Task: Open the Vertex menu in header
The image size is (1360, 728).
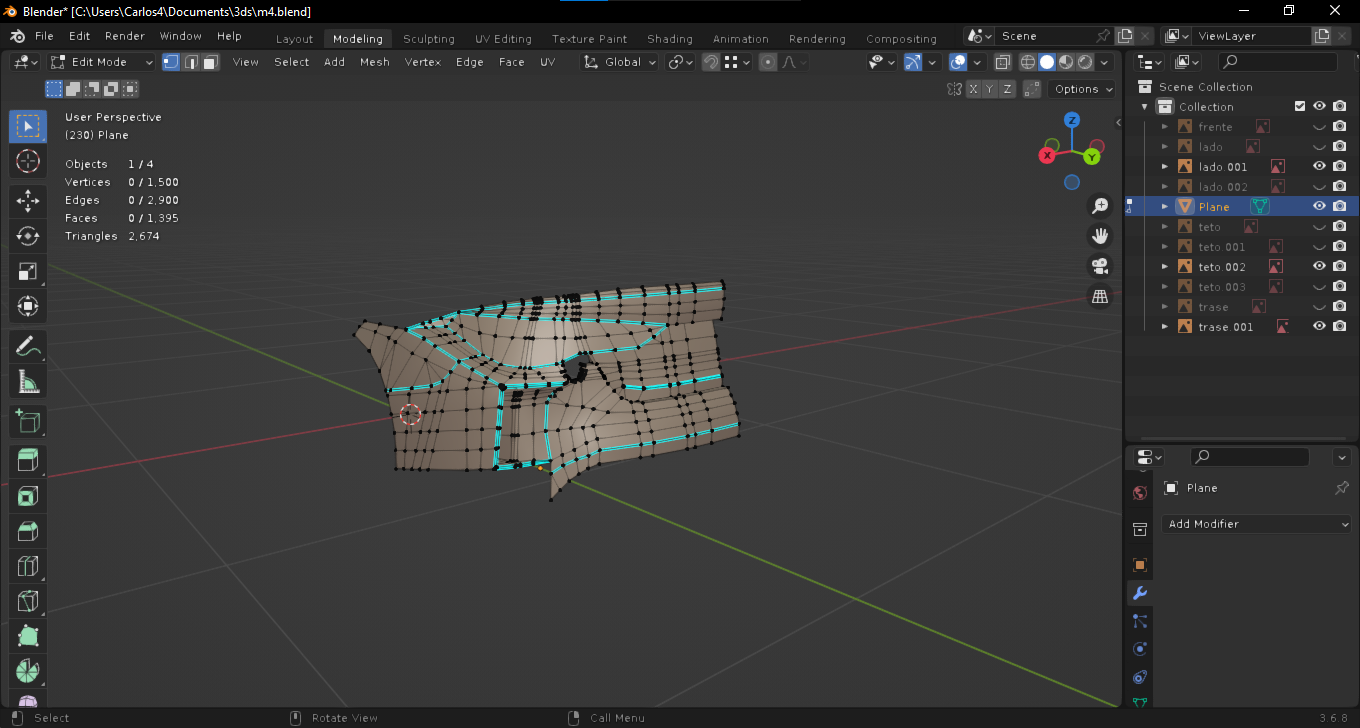Action: tap(422, 62)
